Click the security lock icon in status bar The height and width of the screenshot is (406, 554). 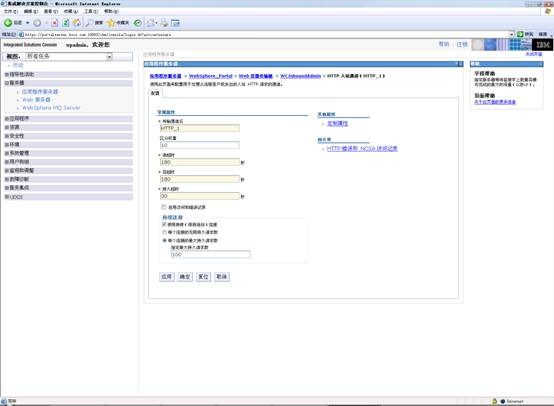coord(495,401)
